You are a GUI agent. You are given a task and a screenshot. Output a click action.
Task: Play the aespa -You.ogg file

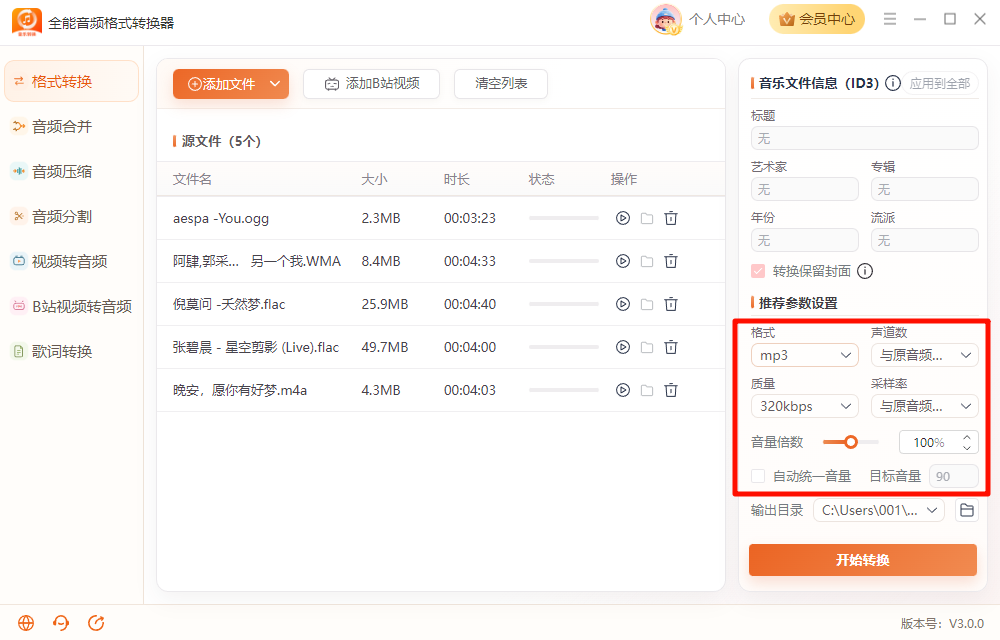tap(622, 218)
